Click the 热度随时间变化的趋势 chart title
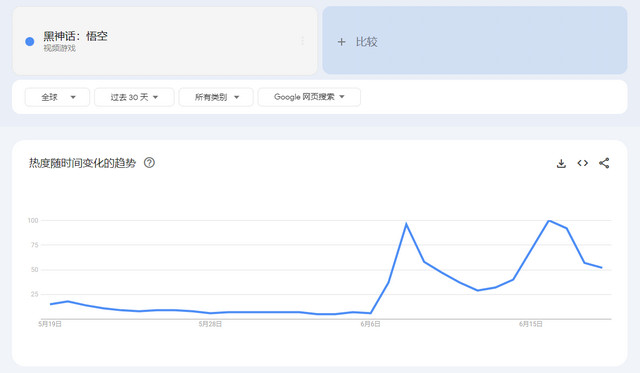640x373 pixels. (82, 163)
